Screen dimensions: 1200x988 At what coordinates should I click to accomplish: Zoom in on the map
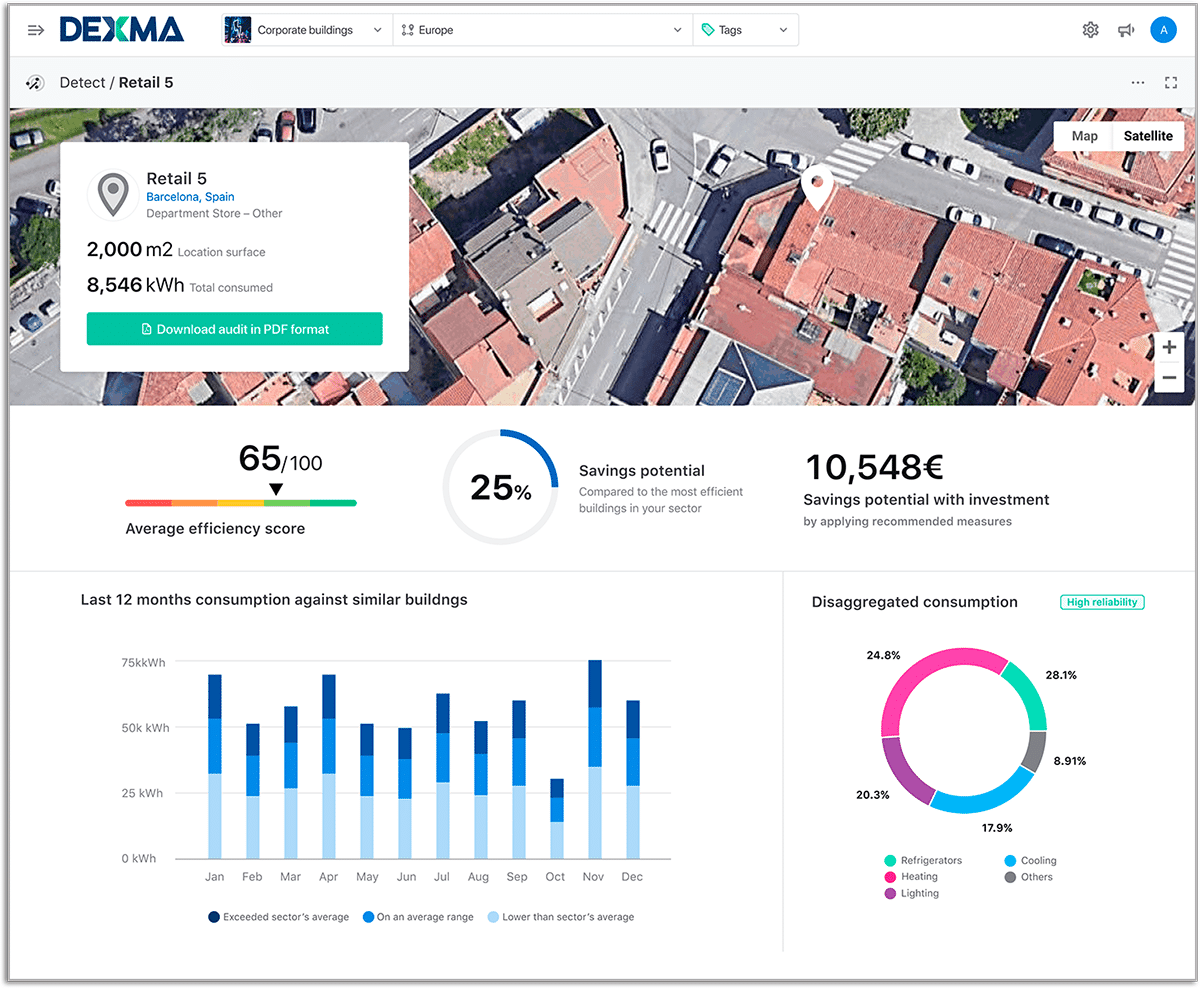[1169, 347]
